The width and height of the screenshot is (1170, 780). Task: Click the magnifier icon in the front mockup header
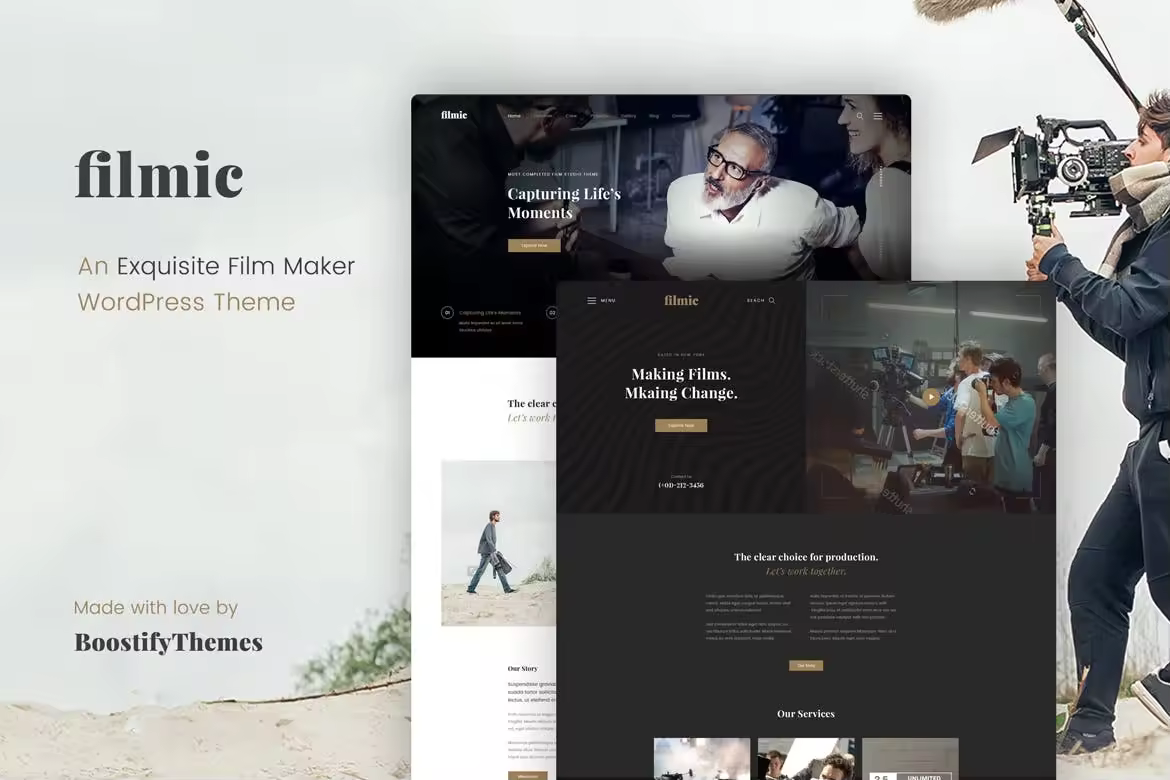(772, 301)
